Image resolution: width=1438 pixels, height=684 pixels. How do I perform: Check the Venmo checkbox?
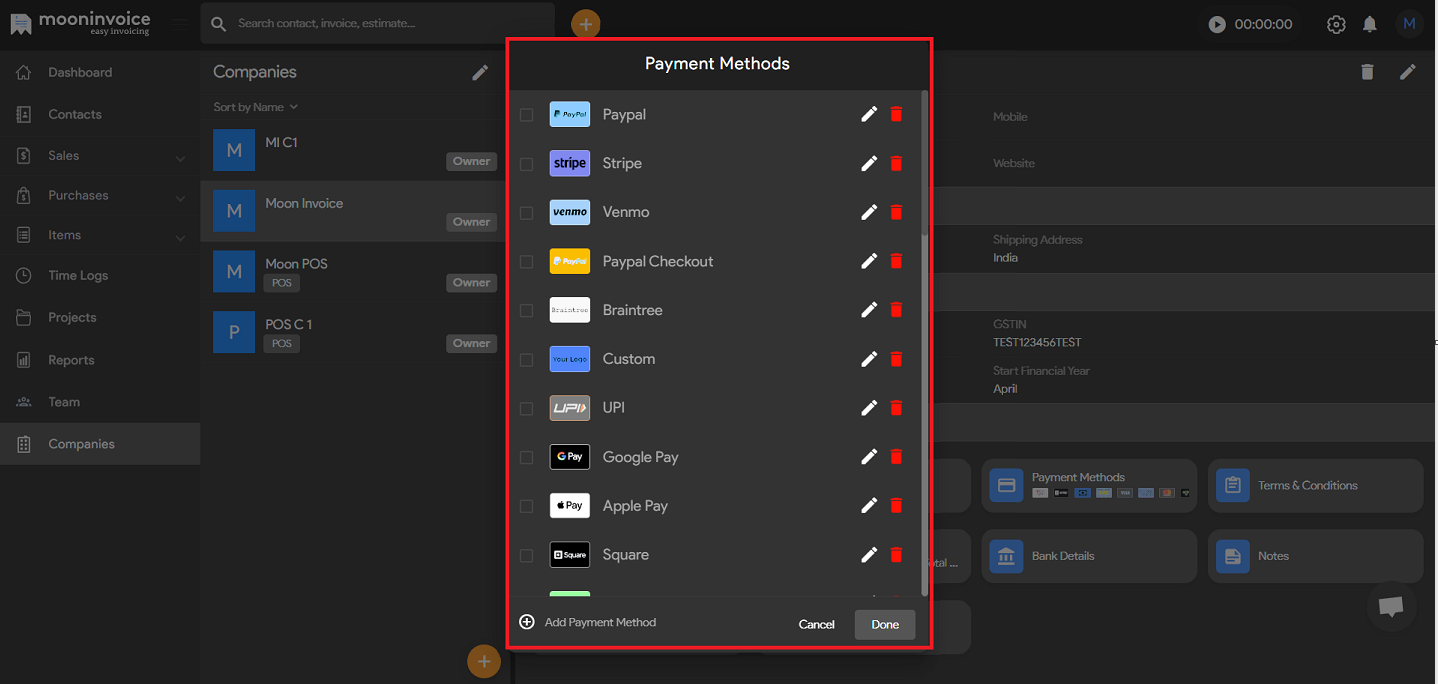point(526,213)
